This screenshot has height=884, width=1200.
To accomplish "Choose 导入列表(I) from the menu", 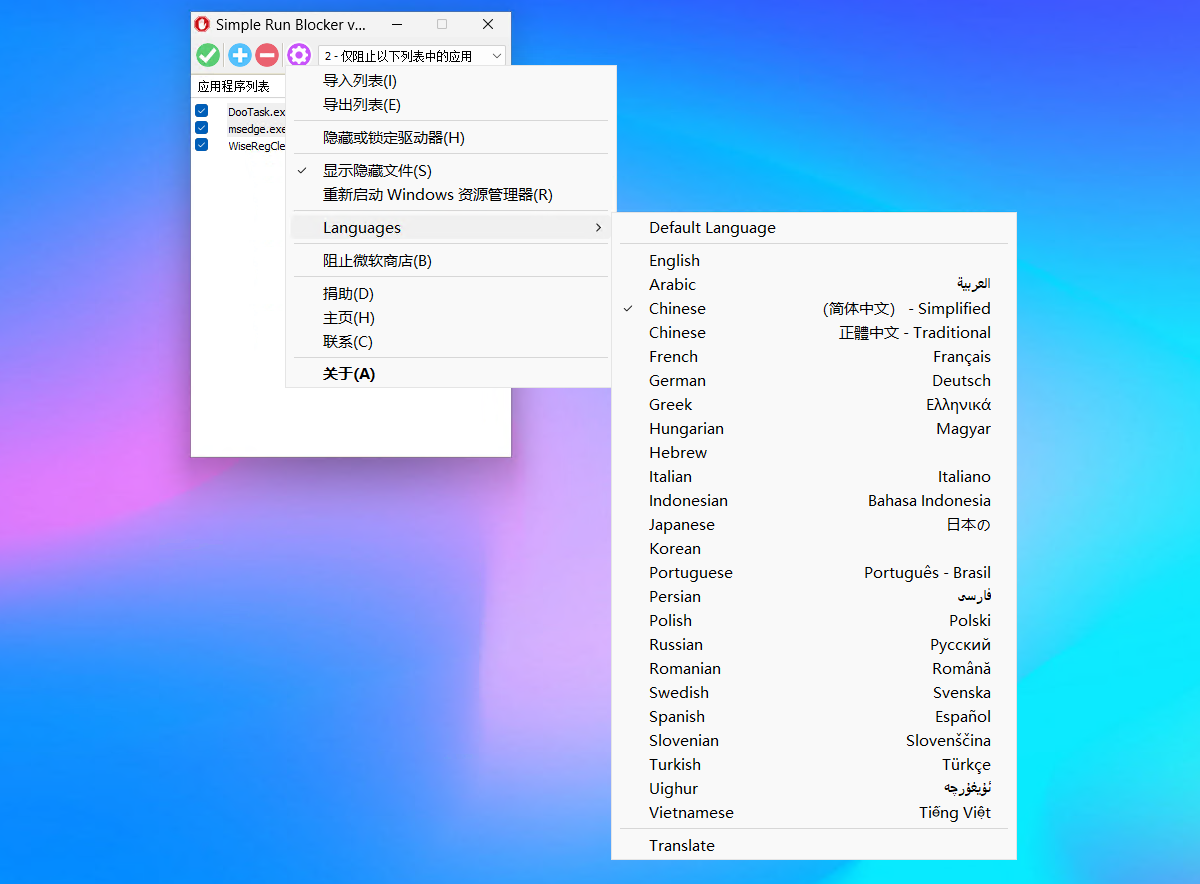I will coord(450,81).
